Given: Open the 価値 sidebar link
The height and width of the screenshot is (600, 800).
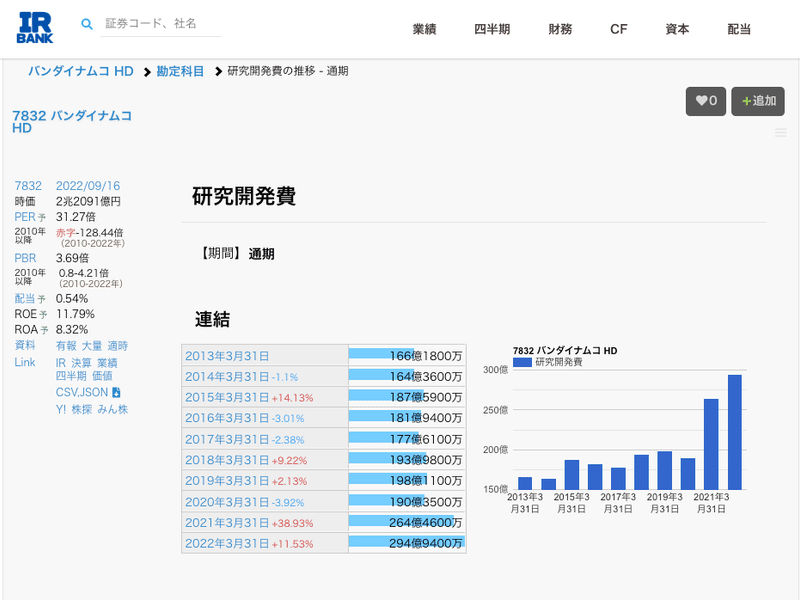Looking at the screenshot, I should tap(103, 376).
